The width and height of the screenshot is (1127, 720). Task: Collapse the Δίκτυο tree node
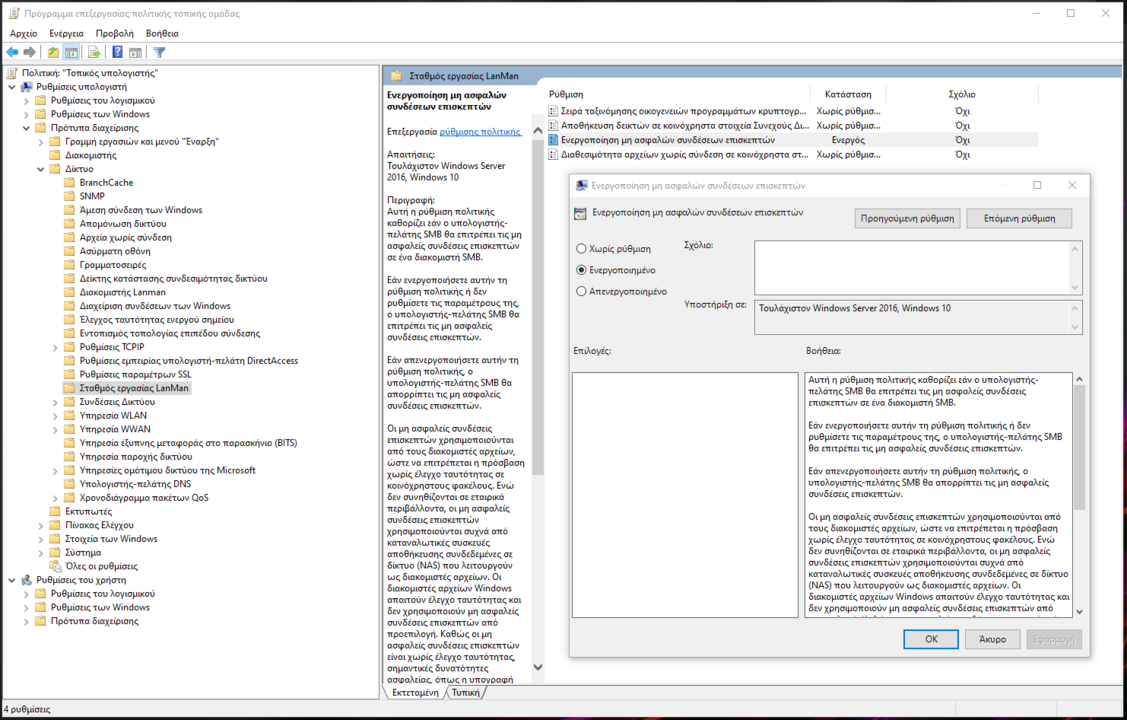(41, 169)
